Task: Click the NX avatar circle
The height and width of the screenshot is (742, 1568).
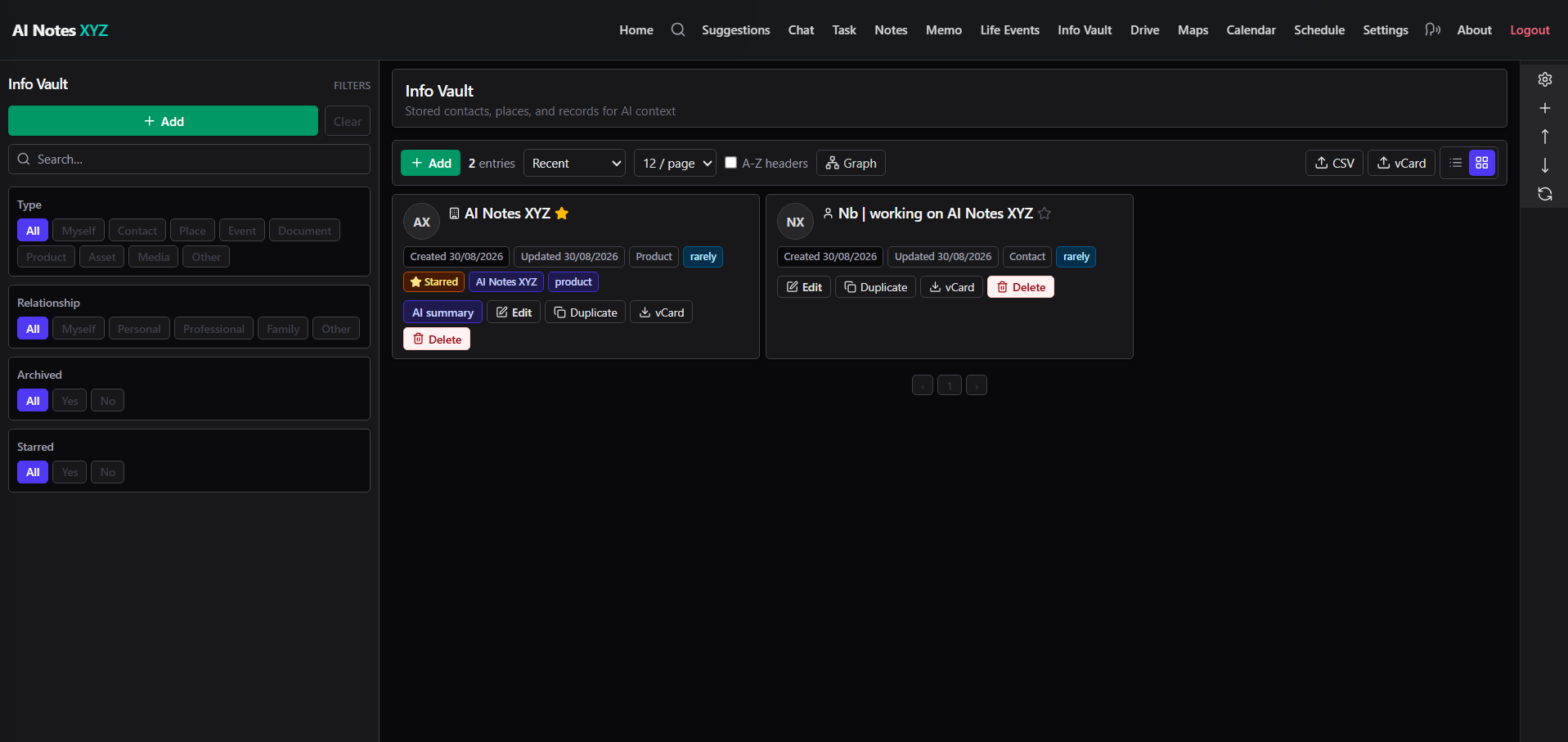Action: [796, 222]
